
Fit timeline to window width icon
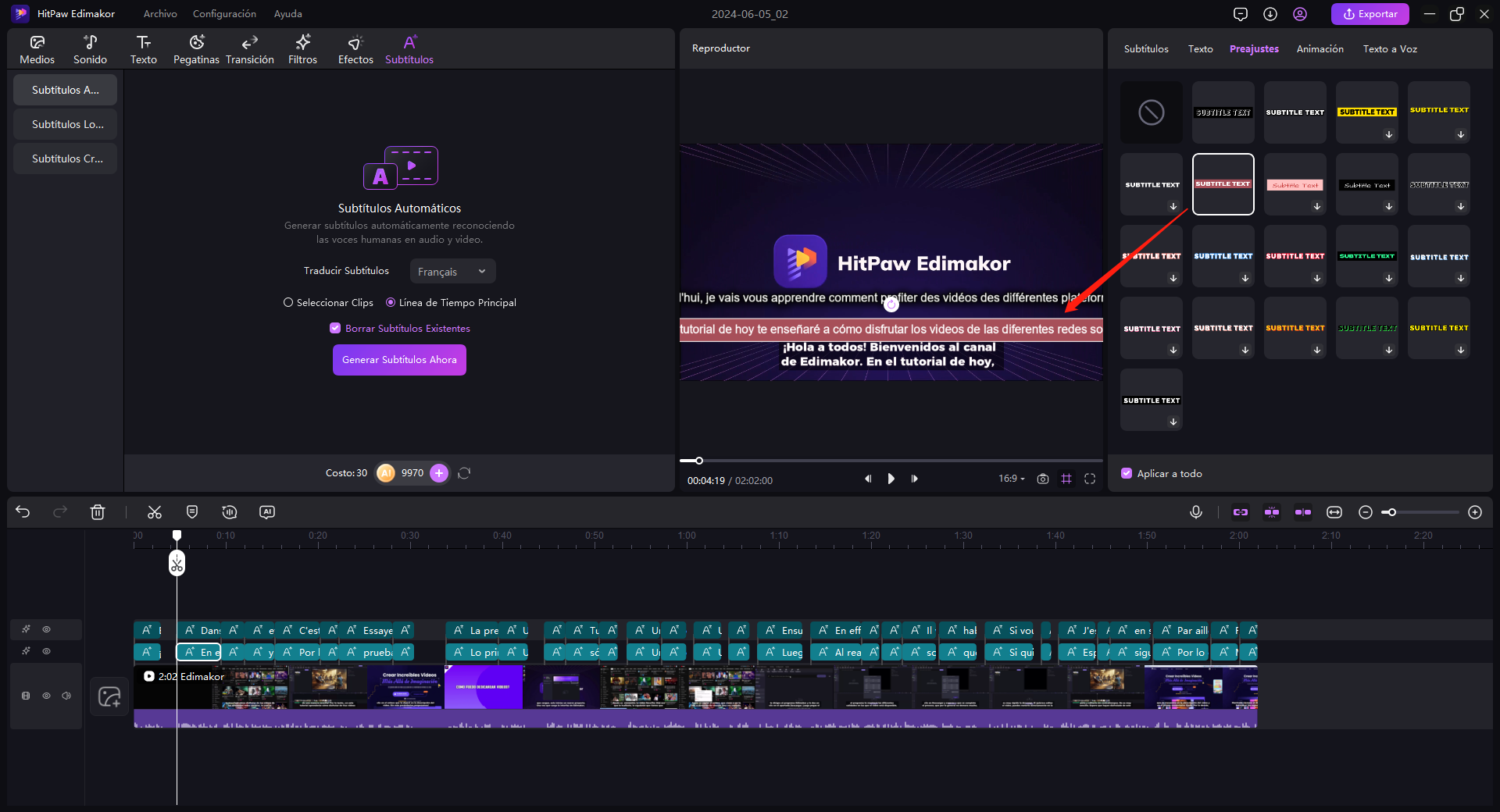coord(1334,512)
